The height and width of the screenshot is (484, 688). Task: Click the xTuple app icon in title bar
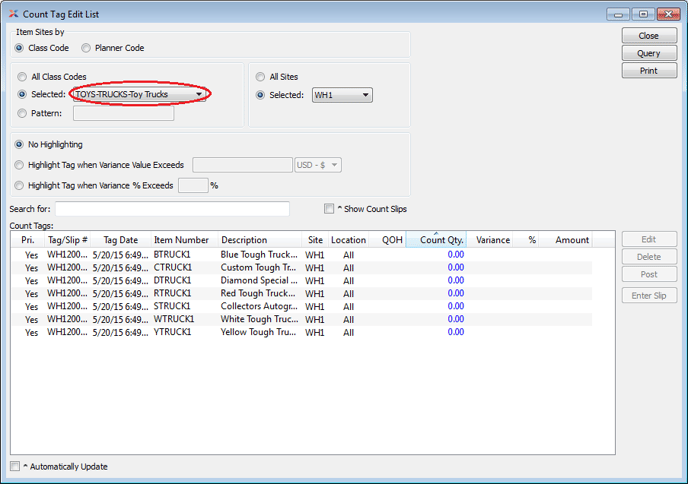tap(12, 14)
